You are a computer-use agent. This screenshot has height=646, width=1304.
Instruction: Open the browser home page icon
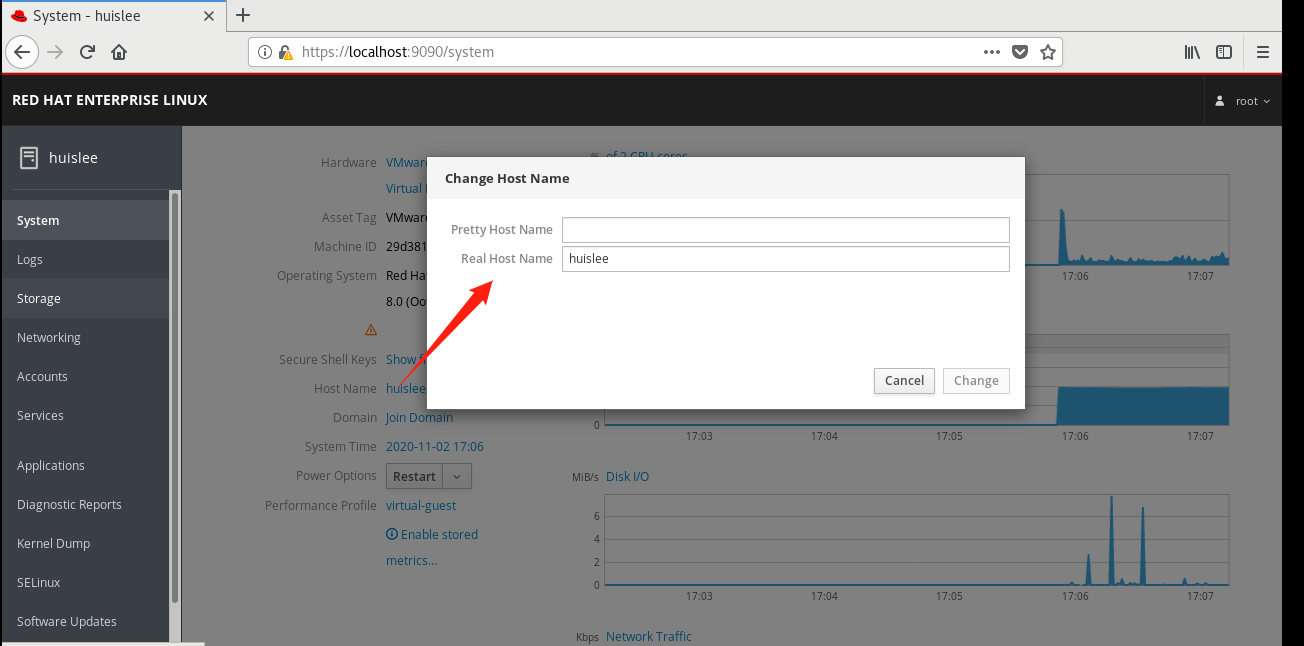pyautogui.click(x=119, y=52)
